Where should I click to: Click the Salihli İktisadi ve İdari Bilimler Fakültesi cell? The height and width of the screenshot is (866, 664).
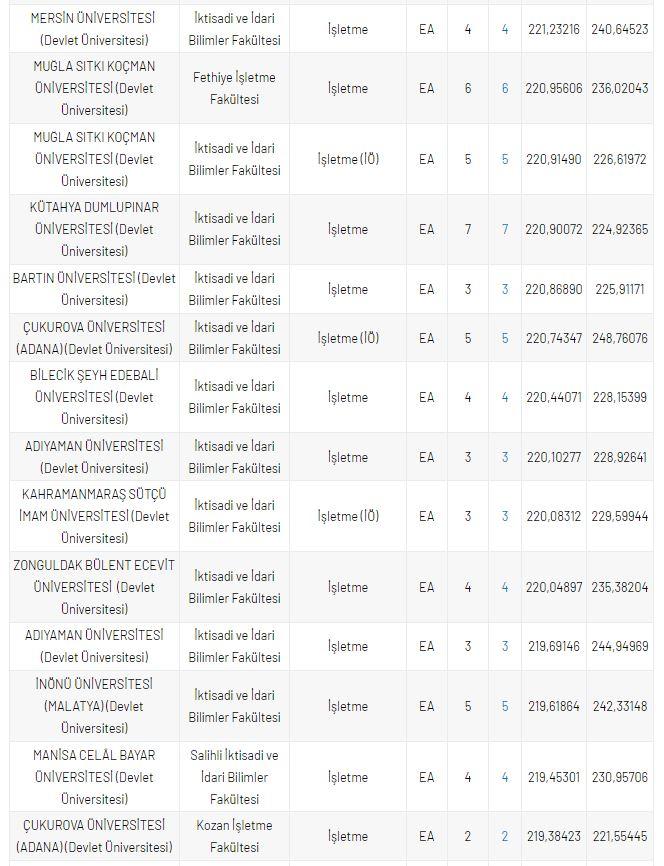(235, 778)
